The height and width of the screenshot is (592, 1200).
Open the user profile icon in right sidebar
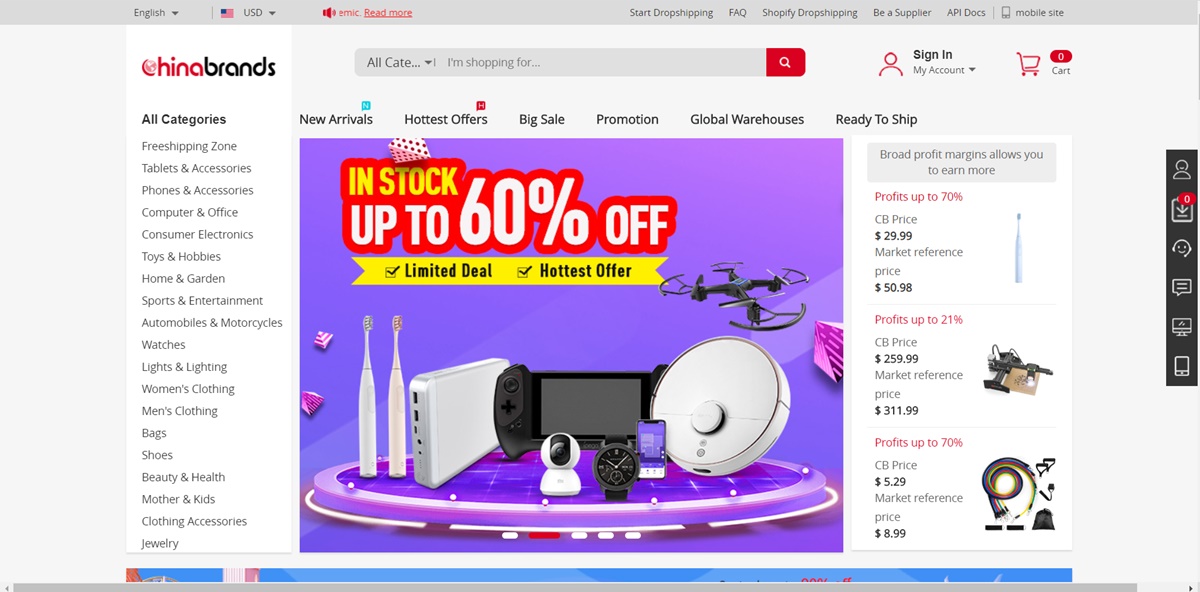1182,169
